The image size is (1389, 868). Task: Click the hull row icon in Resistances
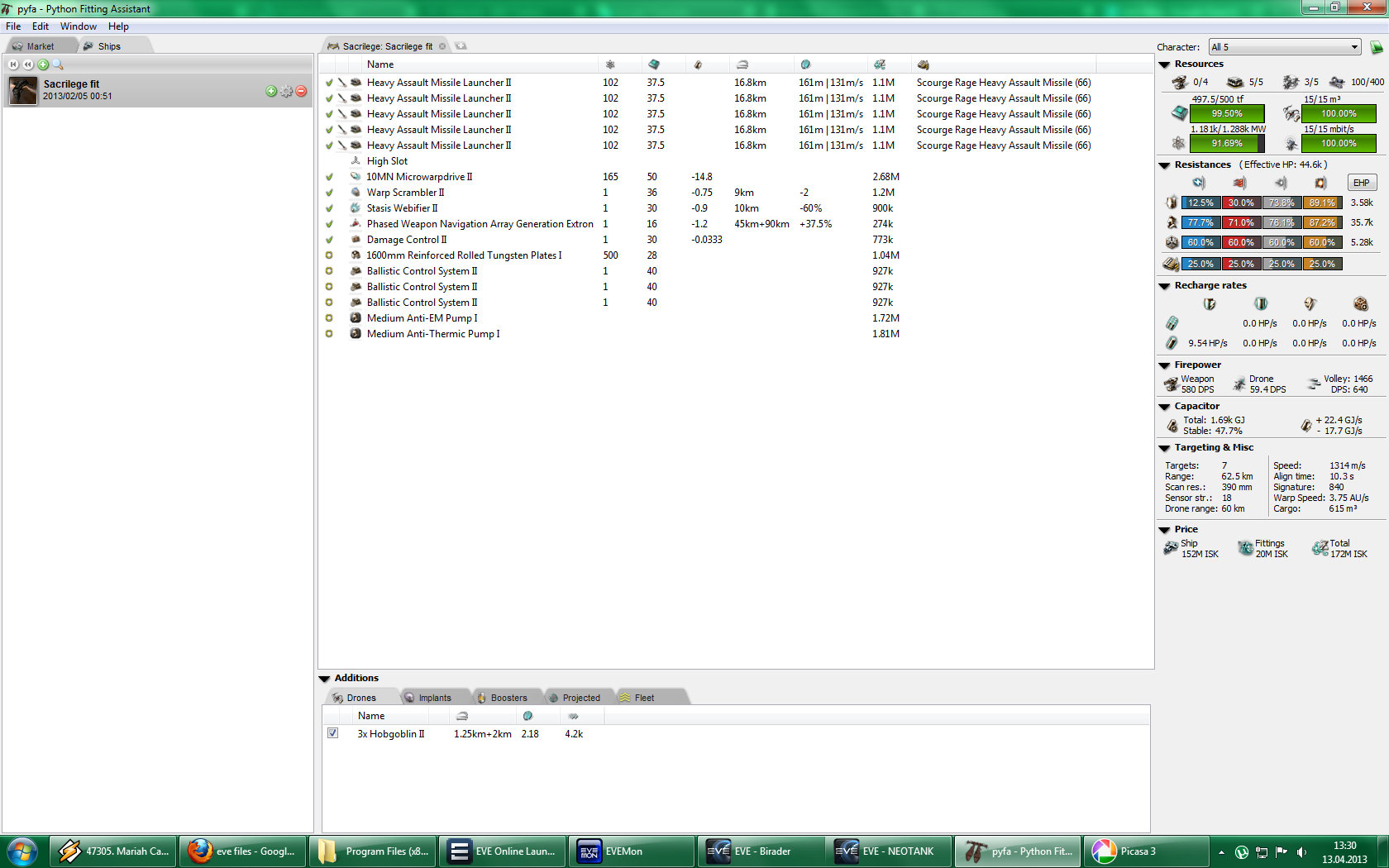[x=1172, y=242]
